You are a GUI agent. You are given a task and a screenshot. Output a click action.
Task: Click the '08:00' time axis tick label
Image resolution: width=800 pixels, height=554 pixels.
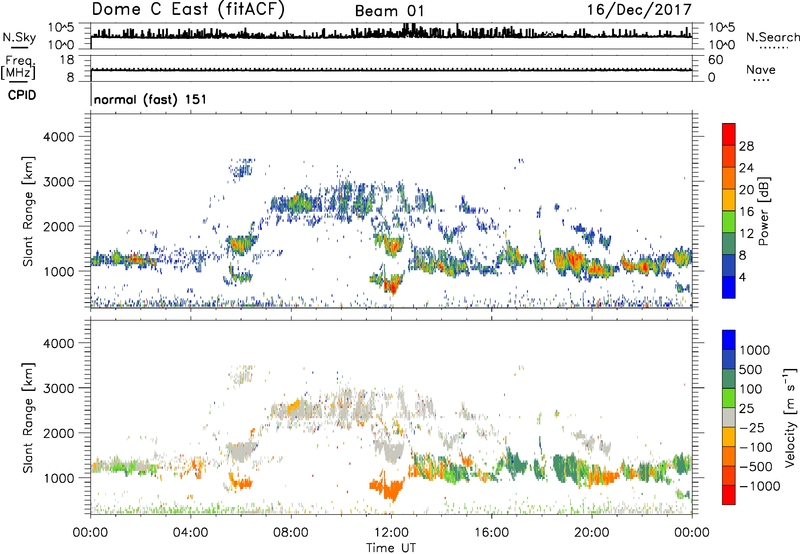point(291,533)
